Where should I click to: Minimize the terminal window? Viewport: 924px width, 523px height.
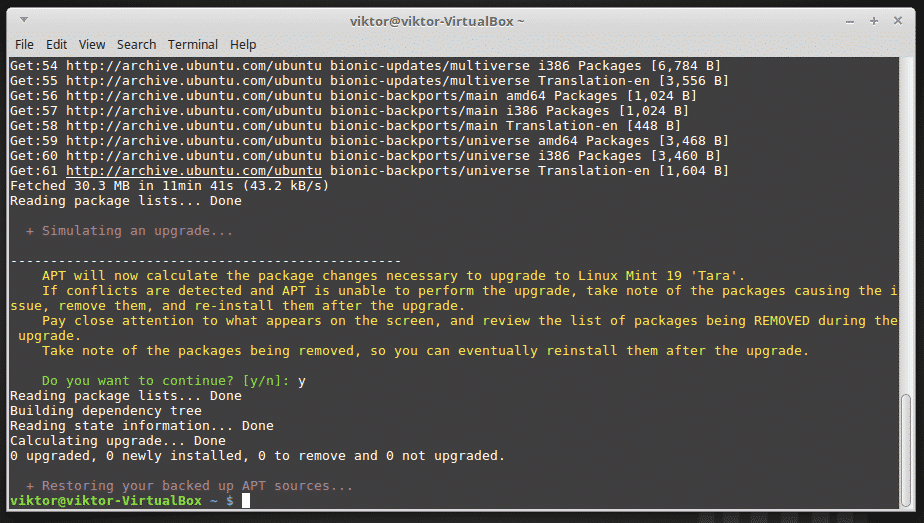[850, 21]
